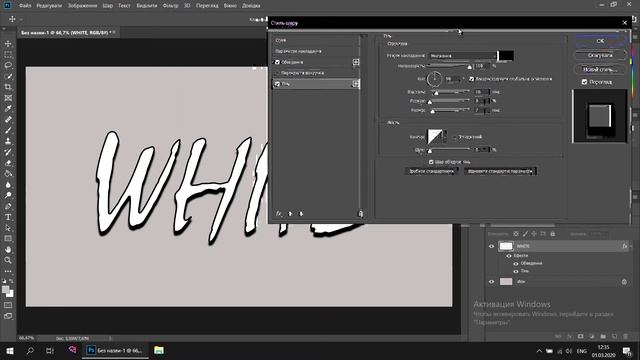Click Add layer mask icon in Layers panel
This screenshot has height=360, width=640.
click(x=580, y=336)
